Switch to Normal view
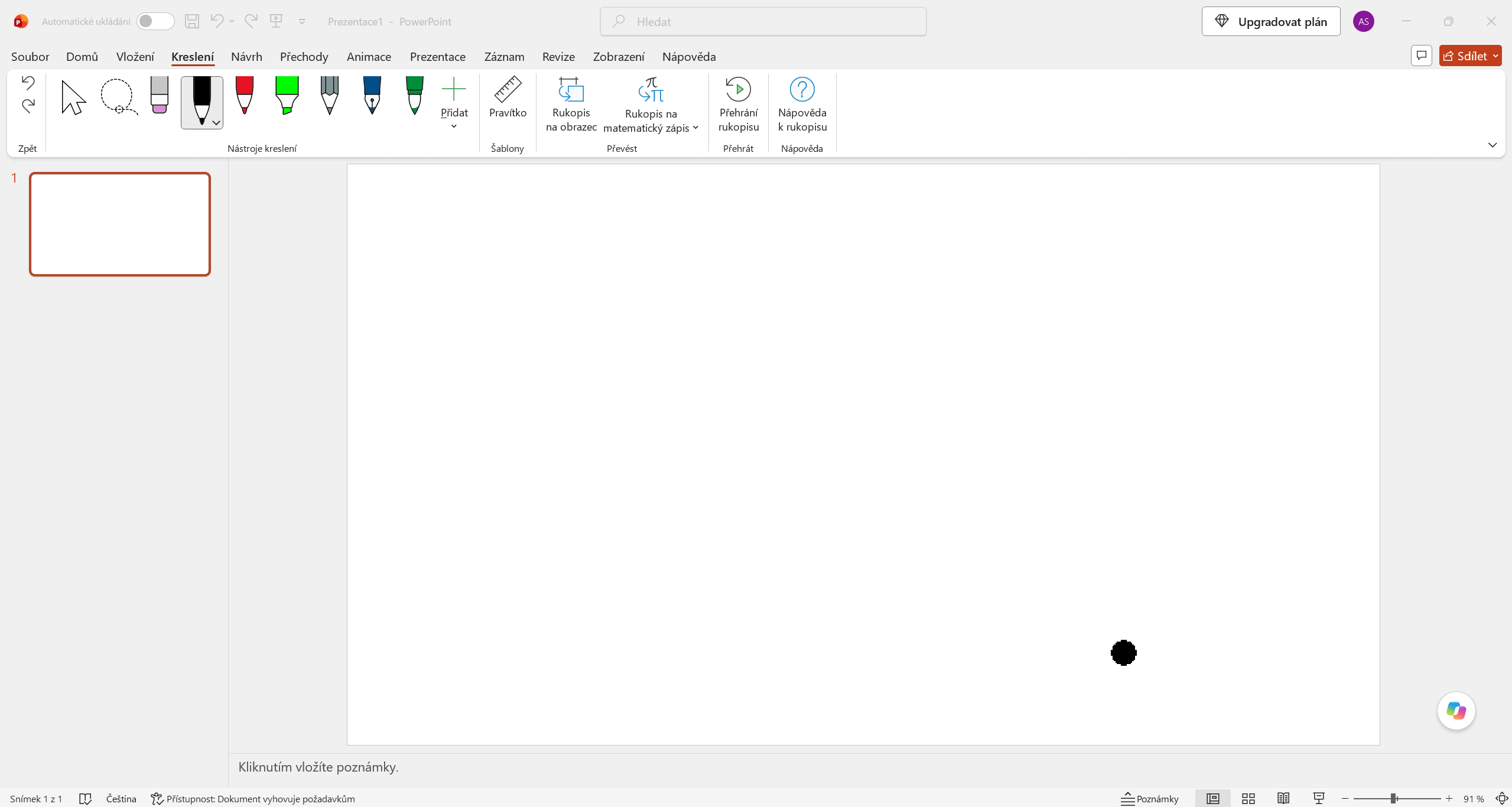 pos(1213,799)
